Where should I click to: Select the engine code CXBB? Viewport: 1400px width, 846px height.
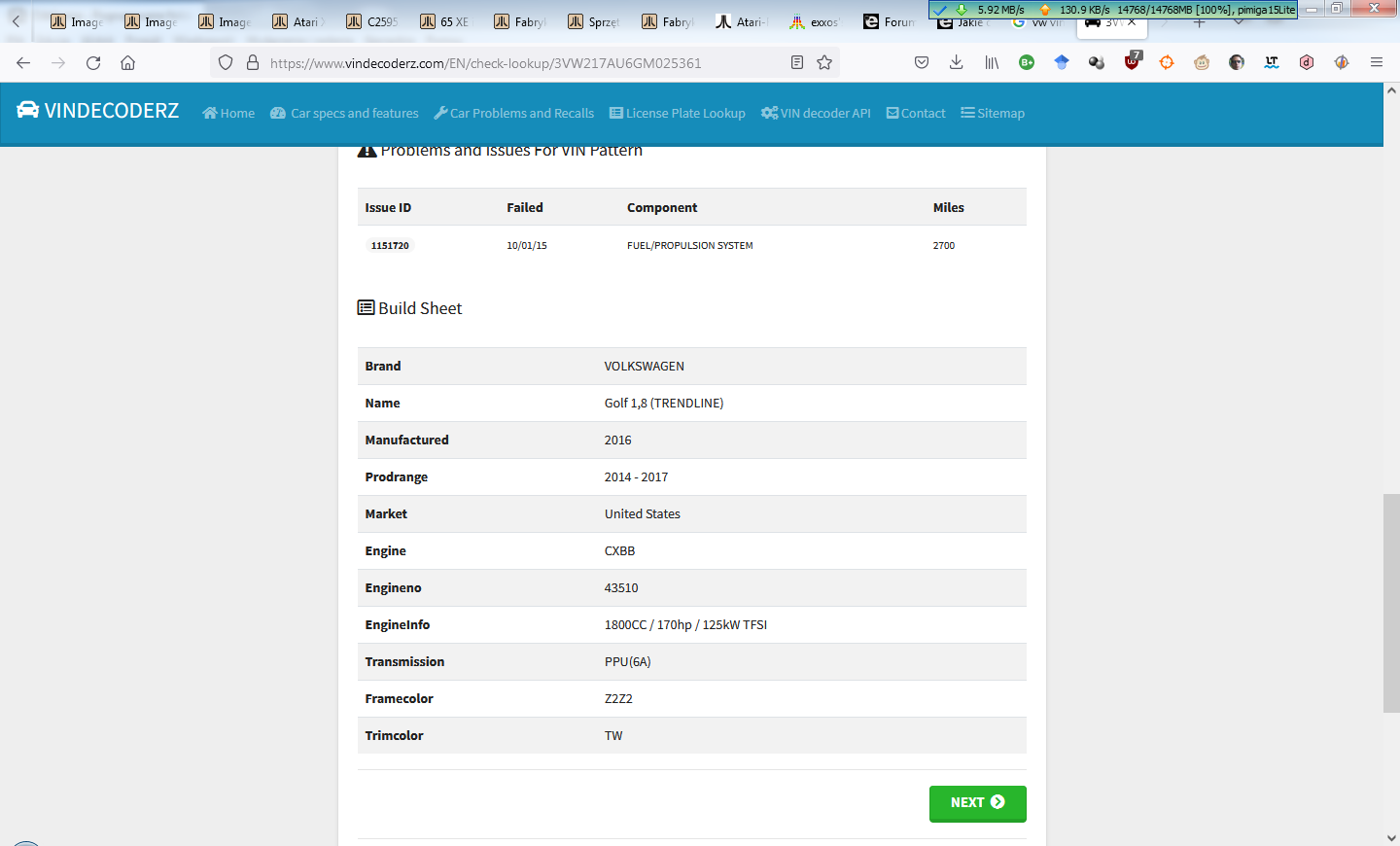point(620,551)
